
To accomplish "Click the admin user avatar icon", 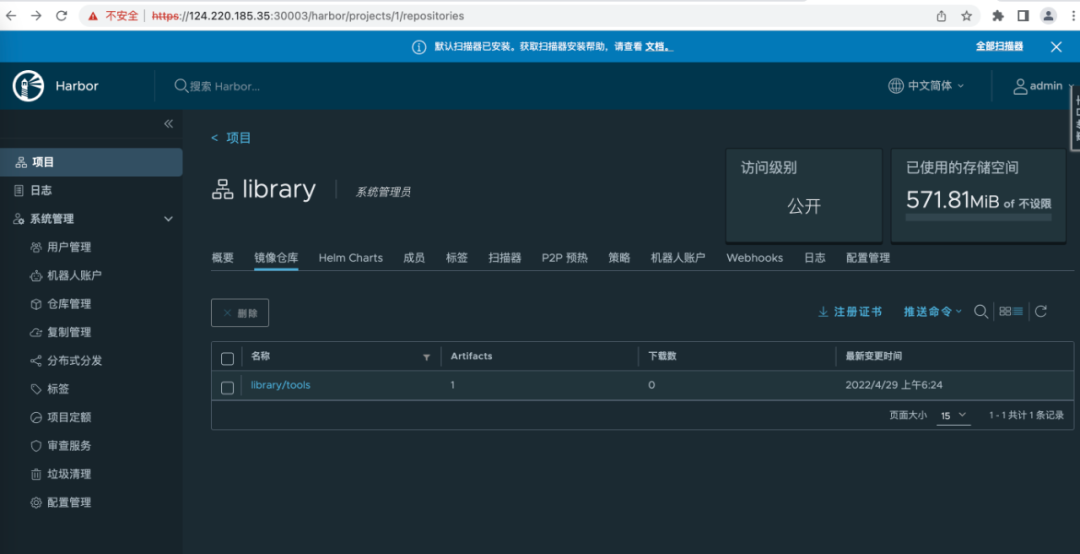I will click(1020, 86).
